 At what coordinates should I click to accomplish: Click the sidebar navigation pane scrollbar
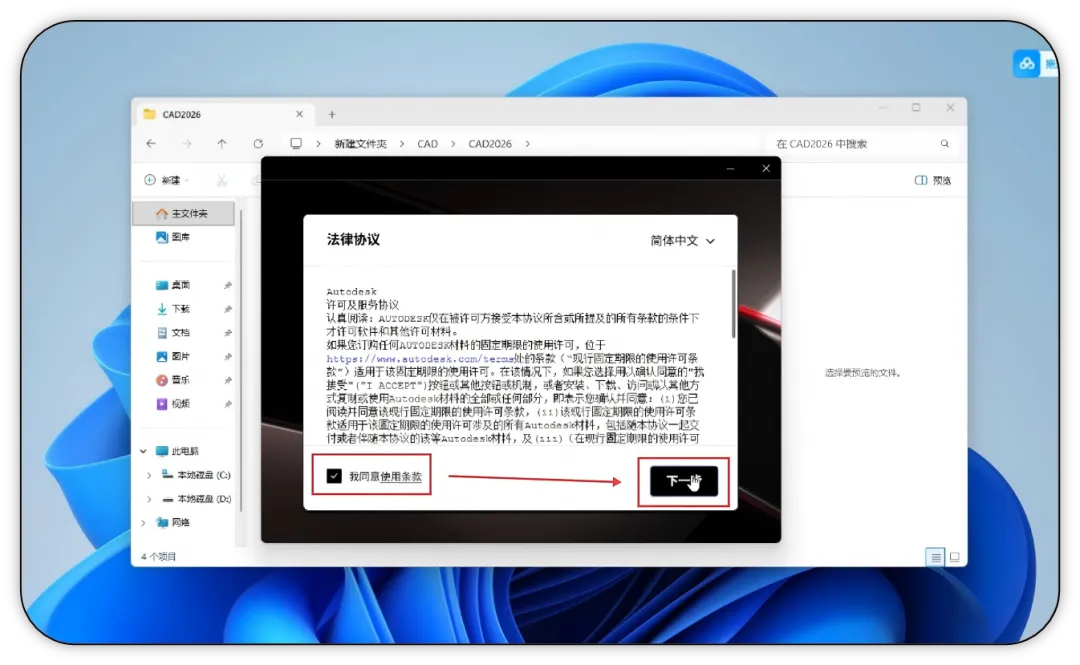[240, 358]
